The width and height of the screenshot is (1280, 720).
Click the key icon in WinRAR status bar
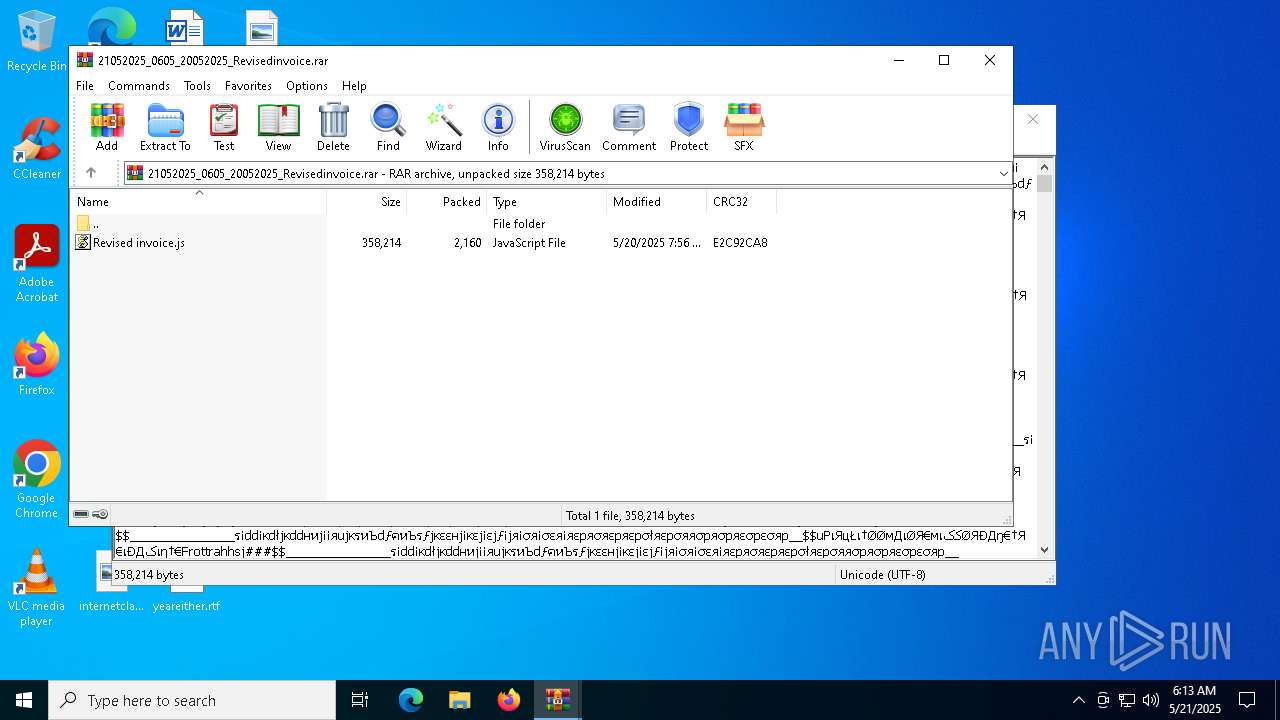coord(100,514)
